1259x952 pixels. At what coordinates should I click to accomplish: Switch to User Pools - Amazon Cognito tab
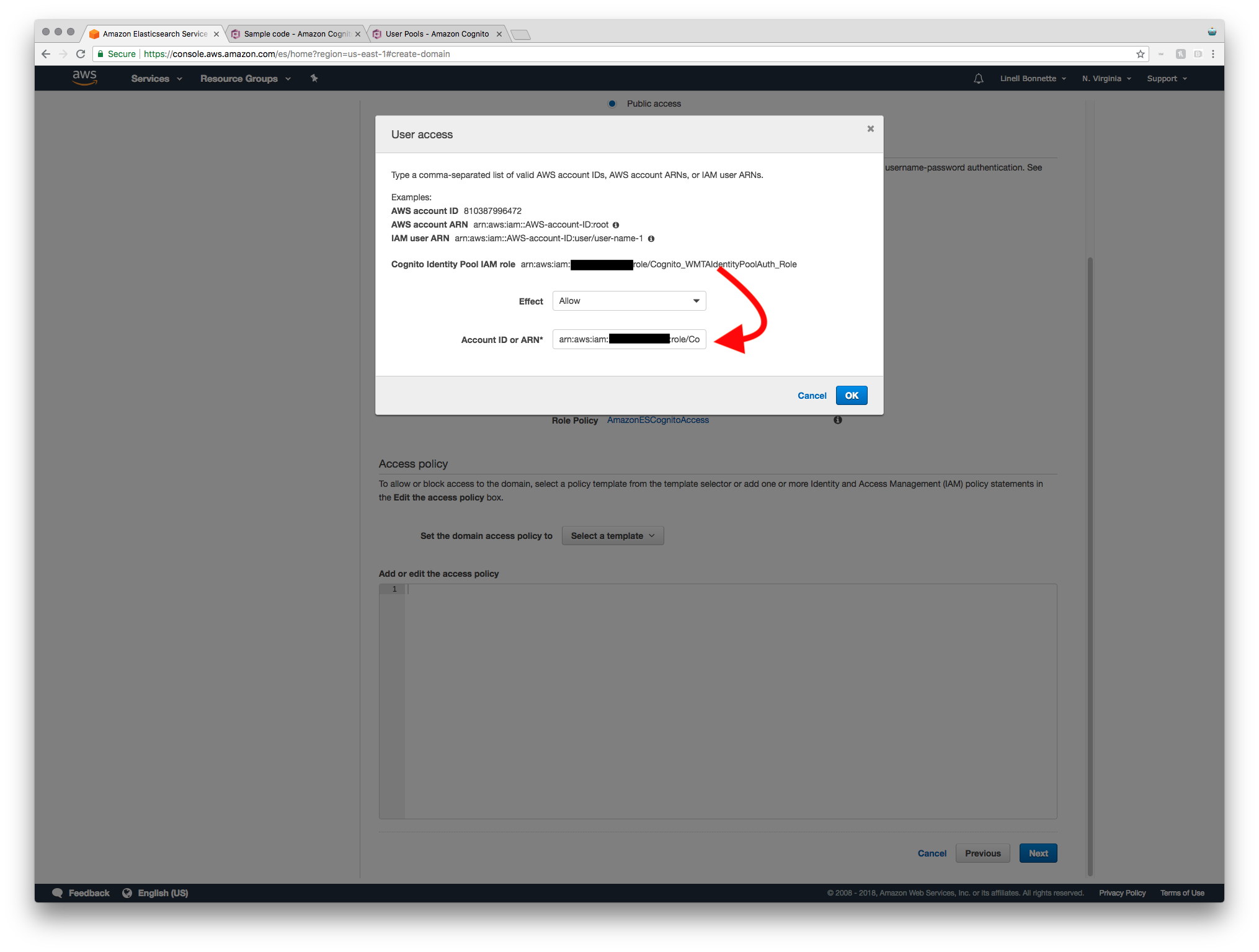pos(437,34)
